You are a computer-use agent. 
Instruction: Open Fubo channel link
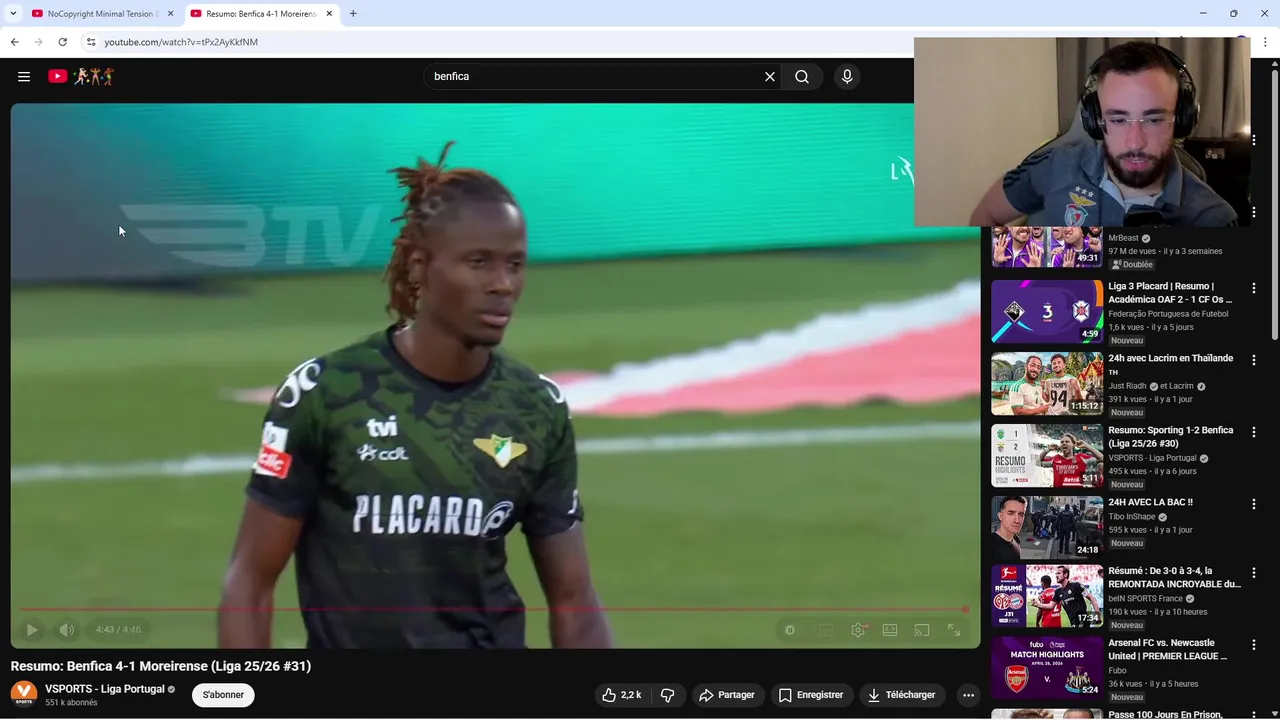pyautogui.click(x=1117, y=671)
